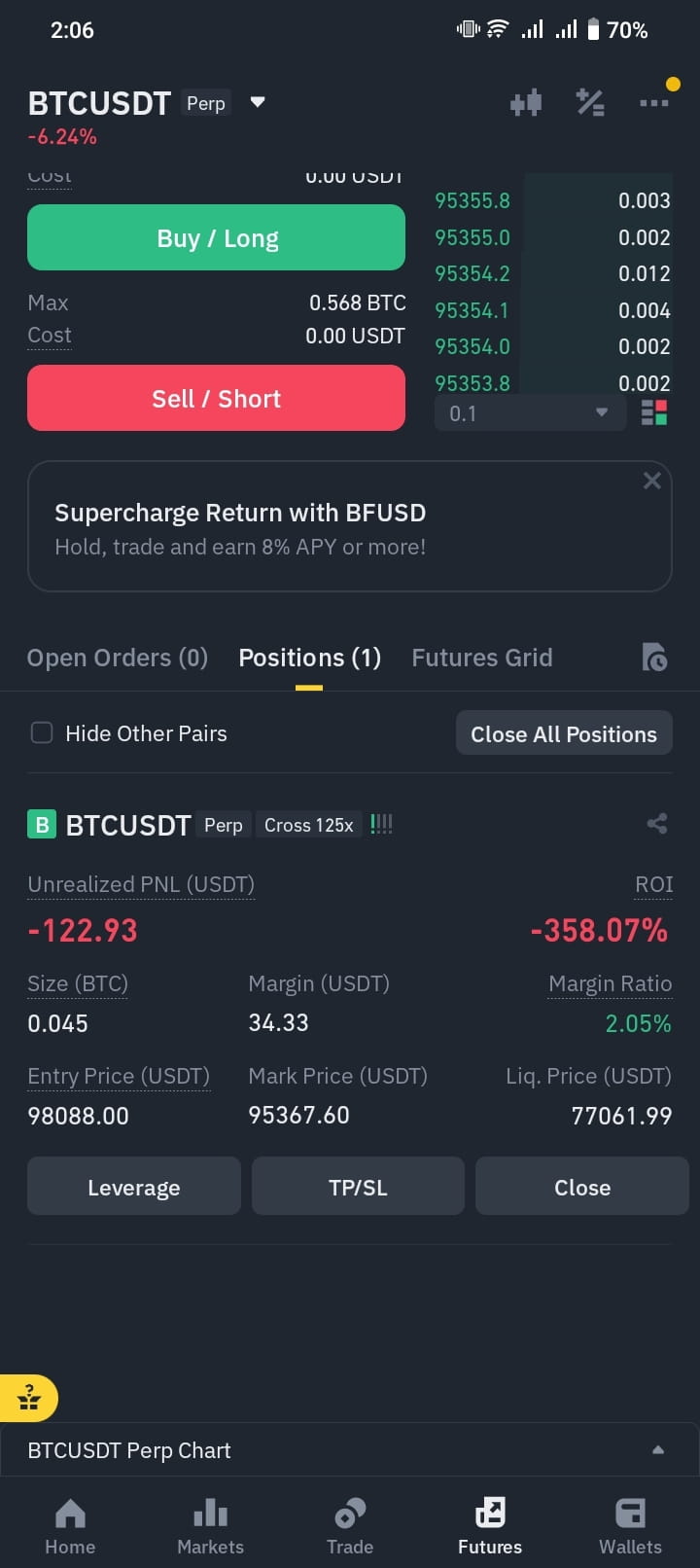Screen dimensions: 700x1568
Task: Tap Close All Positions
Action: [564, 733]
